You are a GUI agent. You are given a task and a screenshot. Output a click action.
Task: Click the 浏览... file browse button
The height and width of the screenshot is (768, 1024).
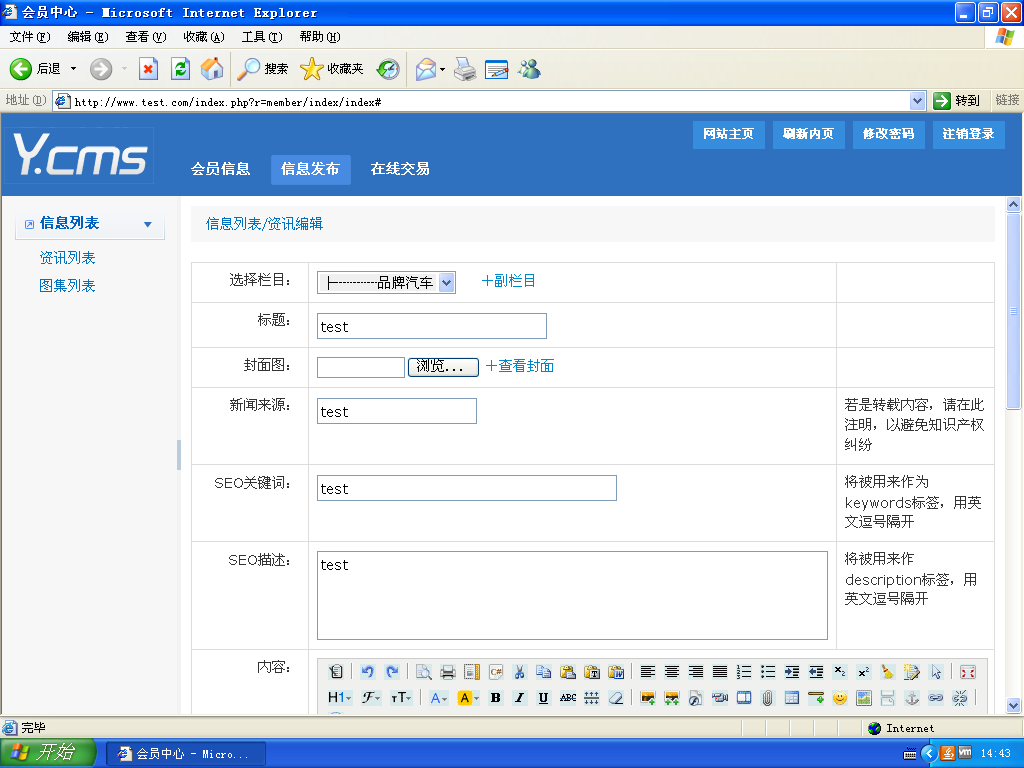click(x=443, y=367)
